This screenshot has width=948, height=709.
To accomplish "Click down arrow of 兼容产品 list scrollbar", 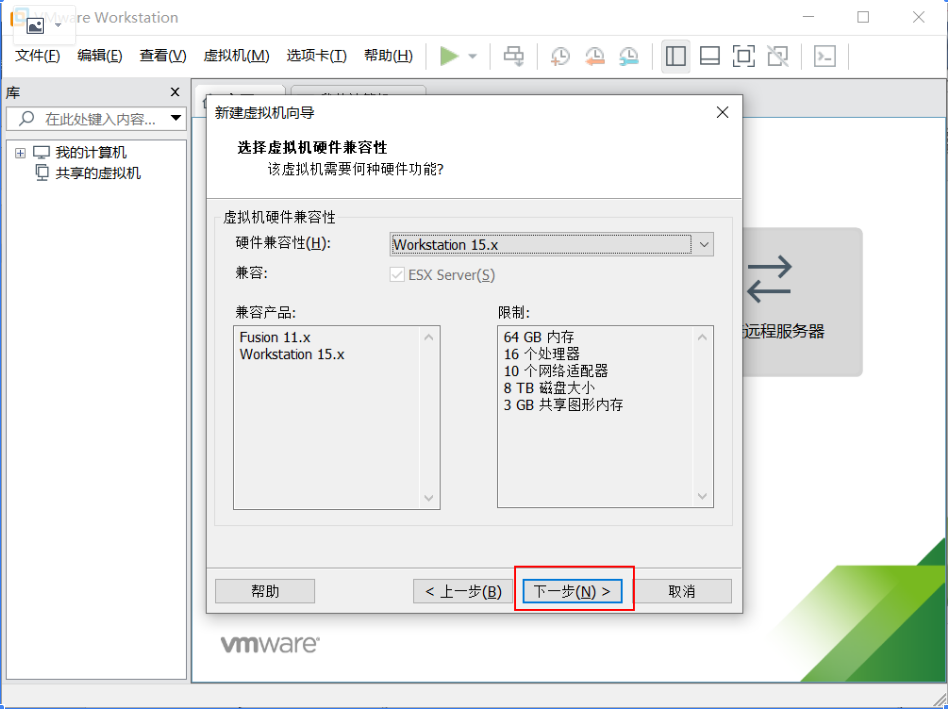I will click(x=429, y=498).
